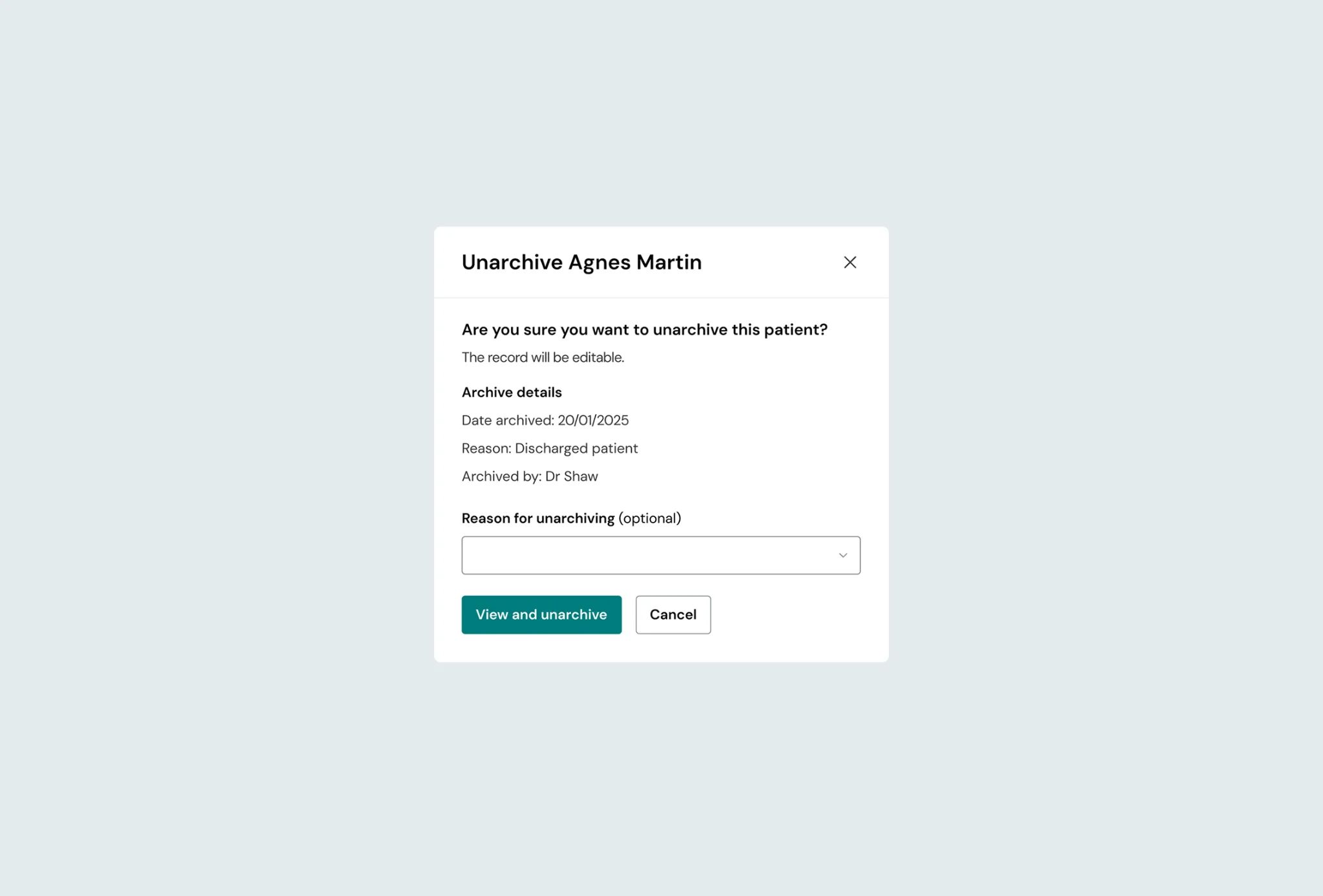Close the Unarchive Agnes Martin dialog
1323x896 pixels.
click(849, 262)
